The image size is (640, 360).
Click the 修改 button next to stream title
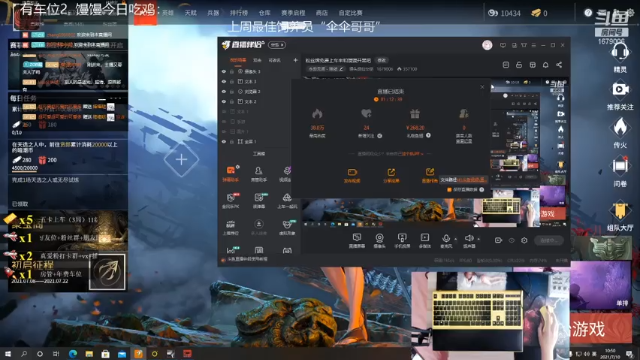click(x=381, y=60)
